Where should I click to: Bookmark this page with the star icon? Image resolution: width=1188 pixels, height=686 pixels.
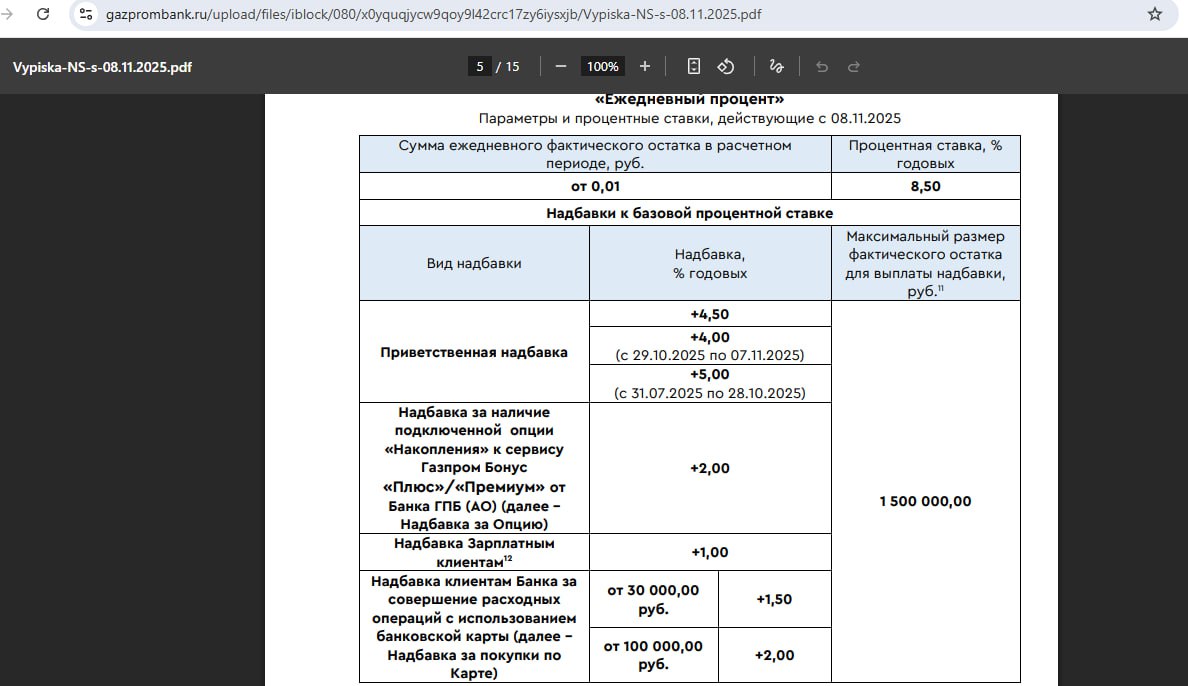(1155, 14)
